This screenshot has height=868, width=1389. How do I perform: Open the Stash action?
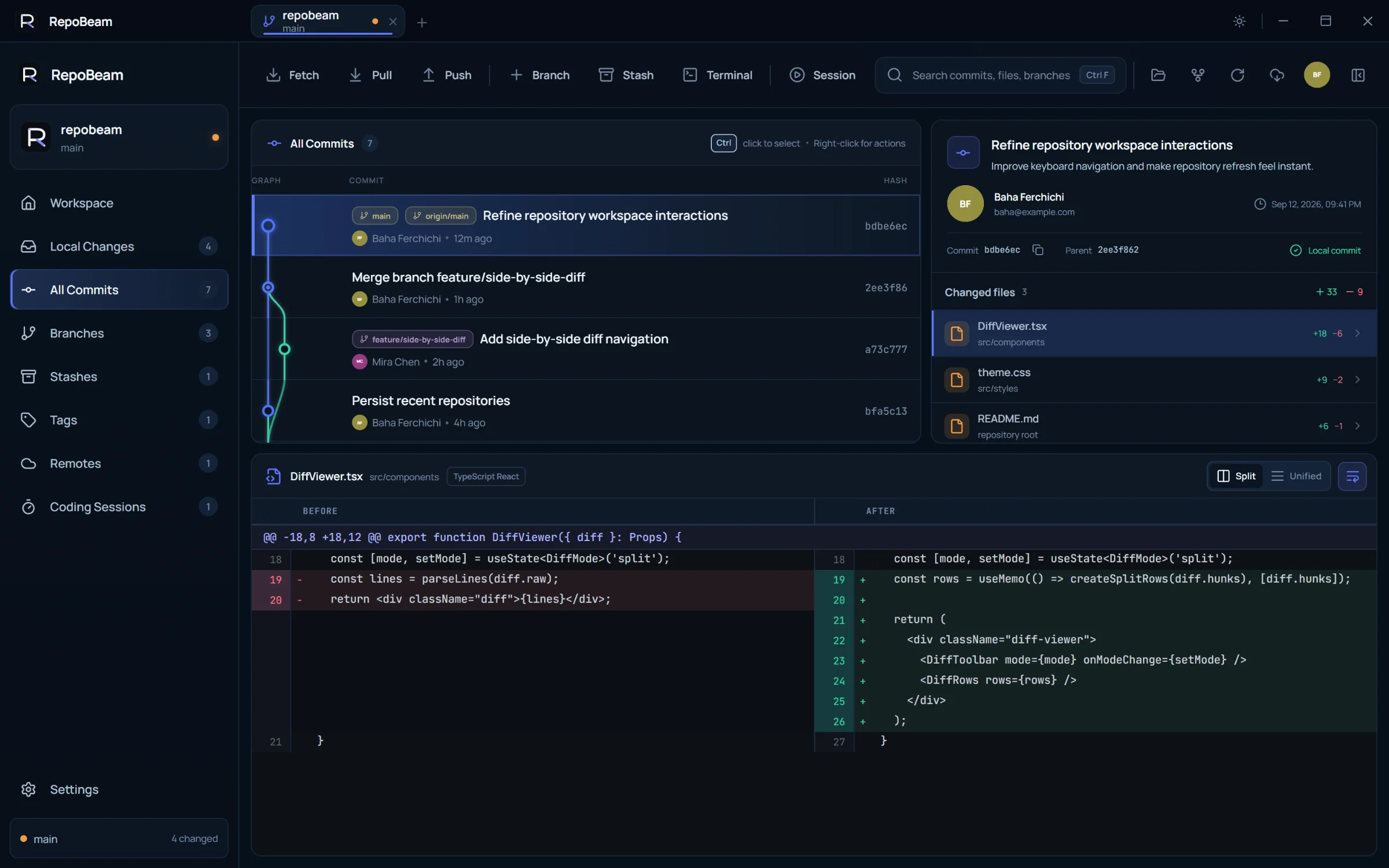pos(626,75)
